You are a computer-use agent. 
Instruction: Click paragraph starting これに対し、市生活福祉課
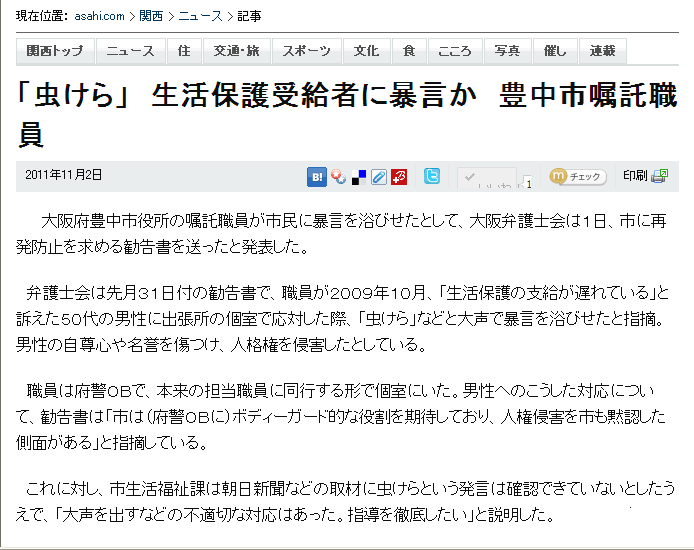coord(345,501)
